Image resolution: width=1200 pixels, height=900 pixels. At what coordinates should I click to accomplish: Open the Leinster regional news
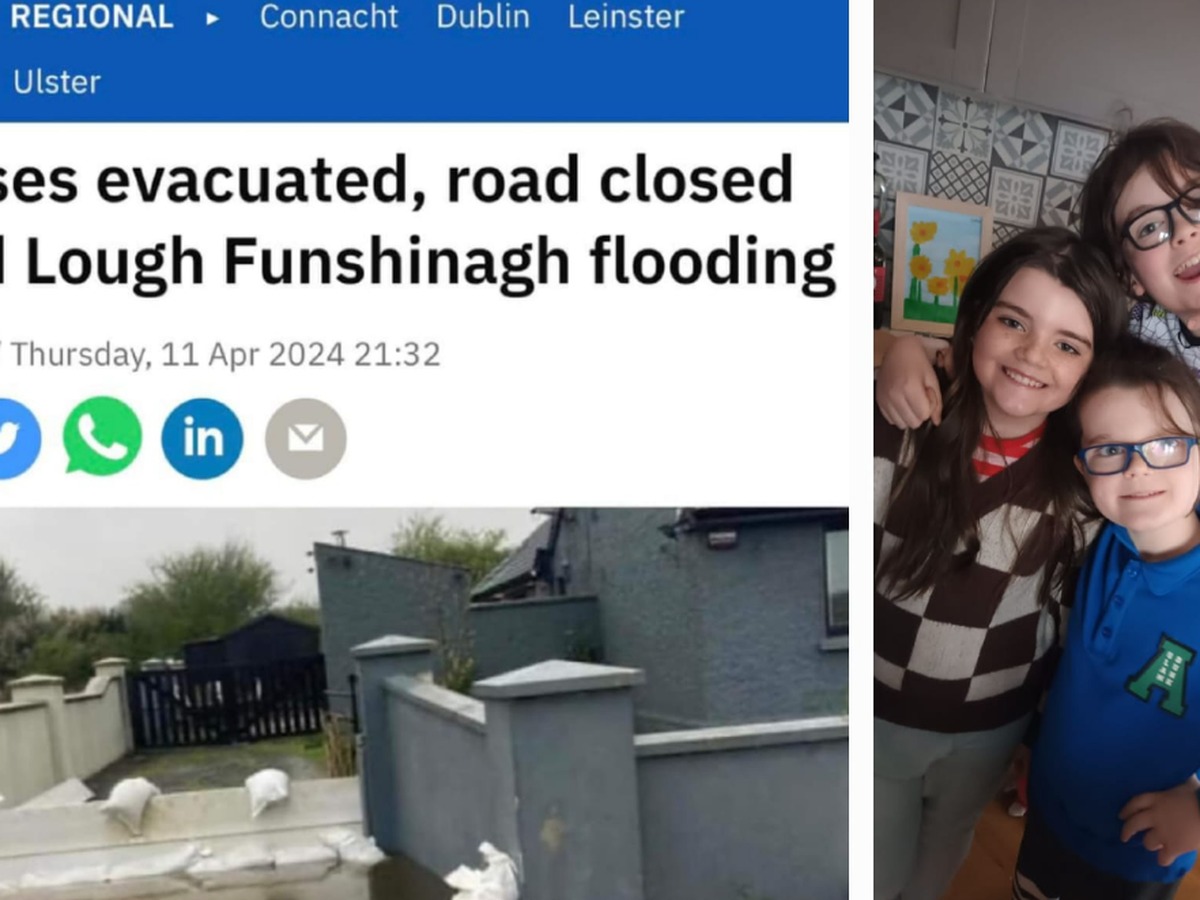tap(626, 17)
